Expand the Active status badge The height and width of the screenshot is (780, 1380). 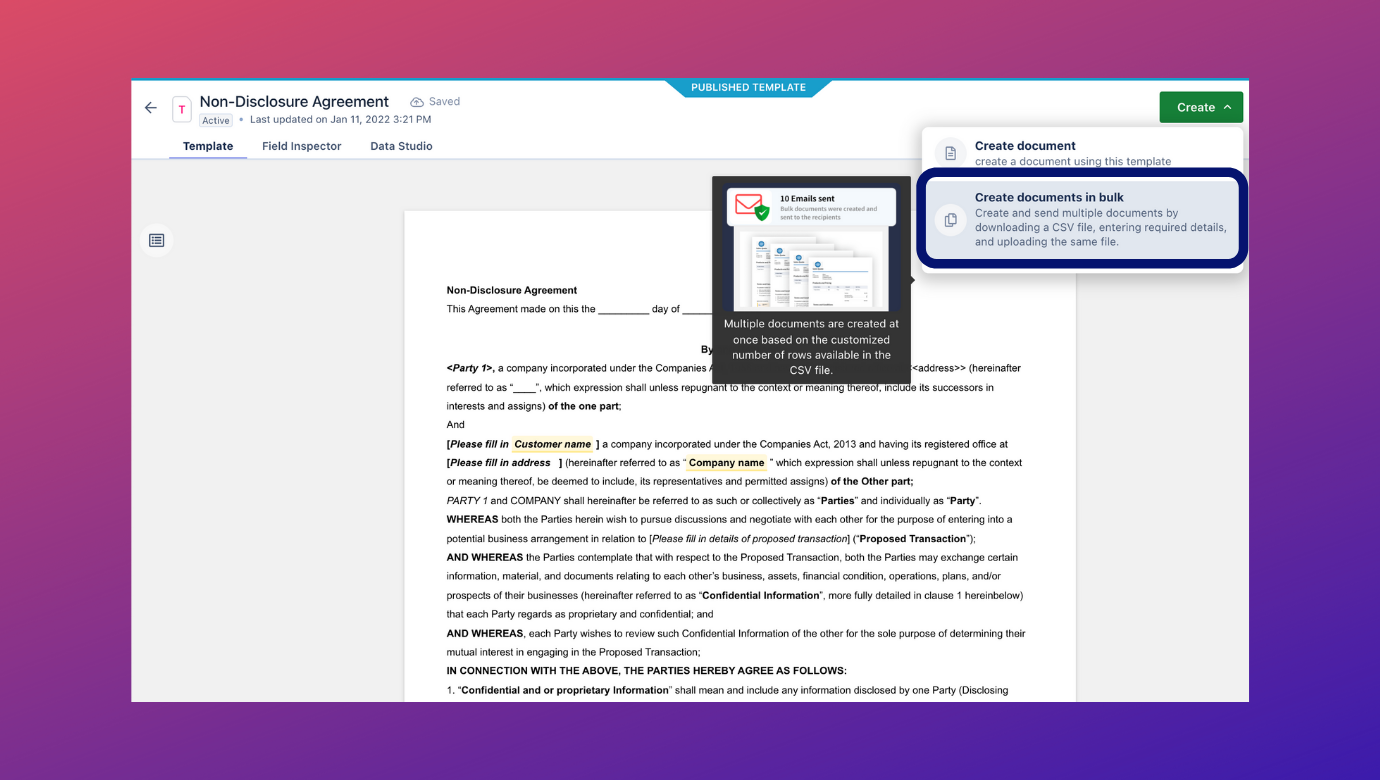[216, 120]
